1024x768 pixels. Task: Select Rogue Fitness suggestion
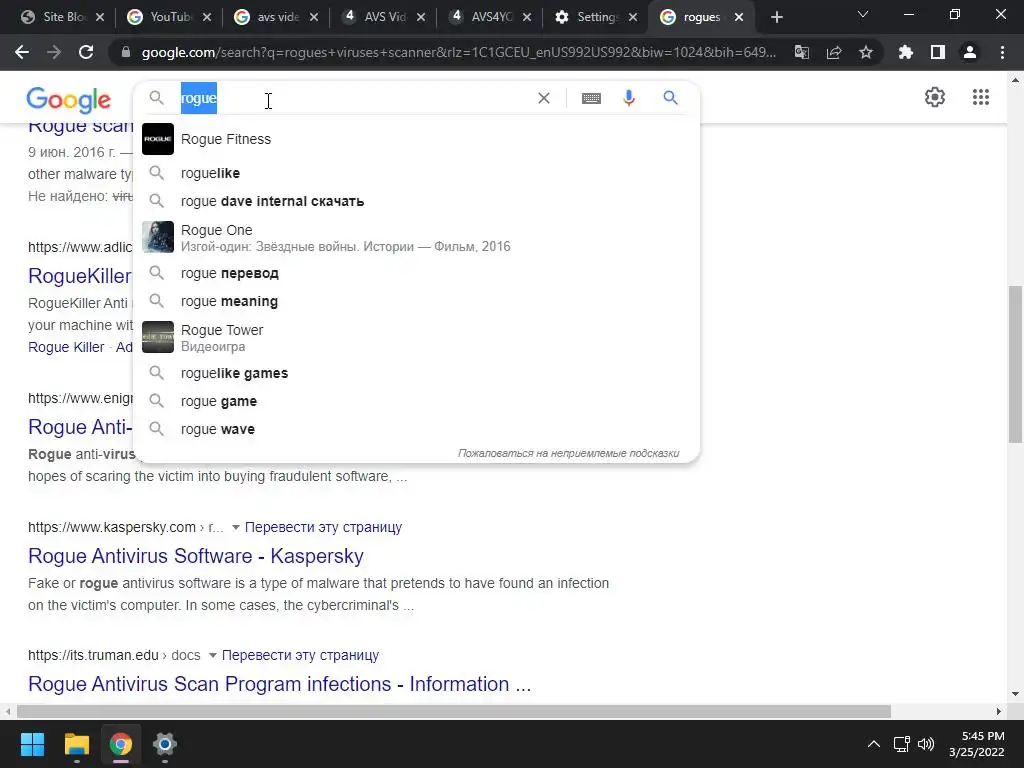pyautogui.click(x=416, y=139)
